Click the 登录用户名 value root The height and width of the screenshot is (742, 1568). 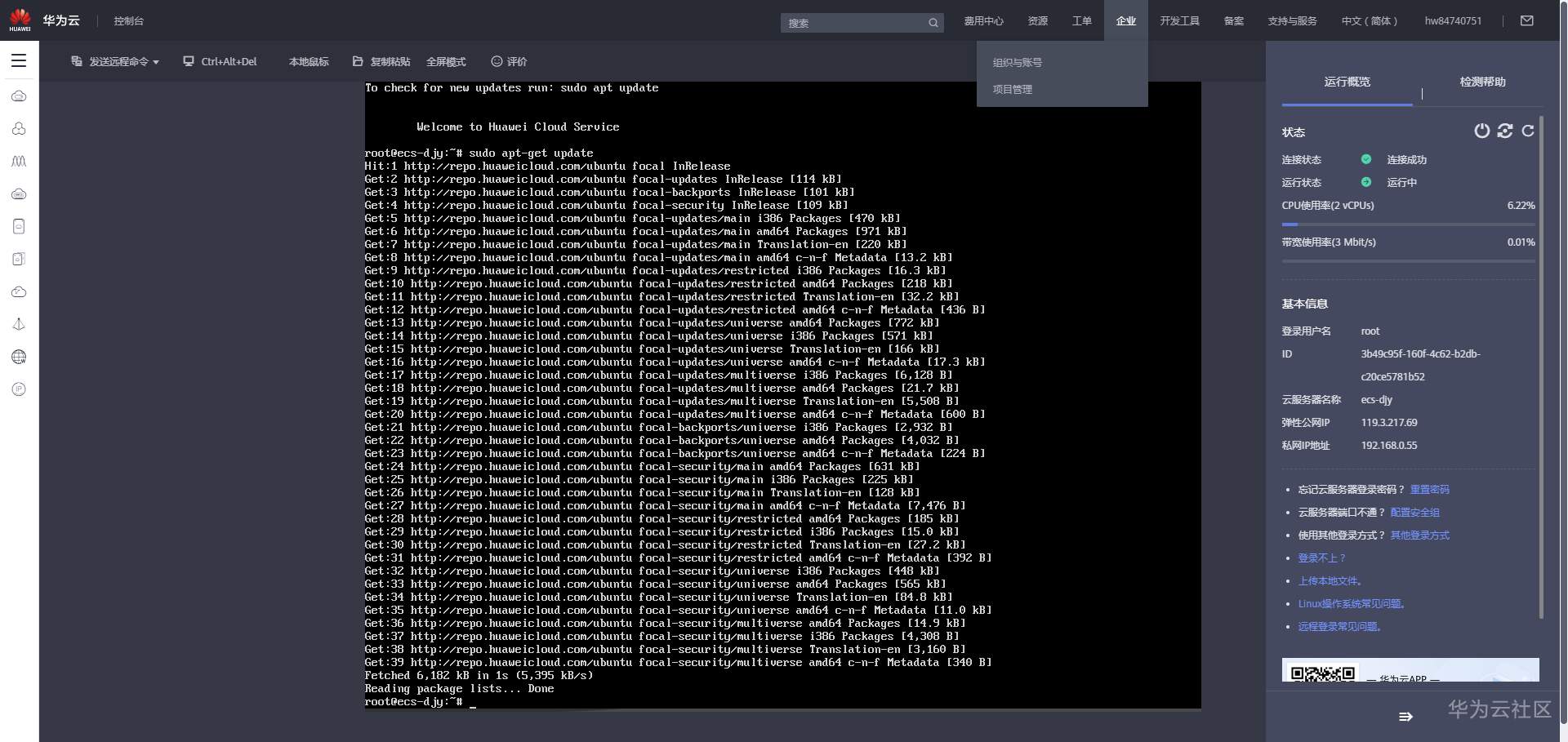coord(1370,331)
